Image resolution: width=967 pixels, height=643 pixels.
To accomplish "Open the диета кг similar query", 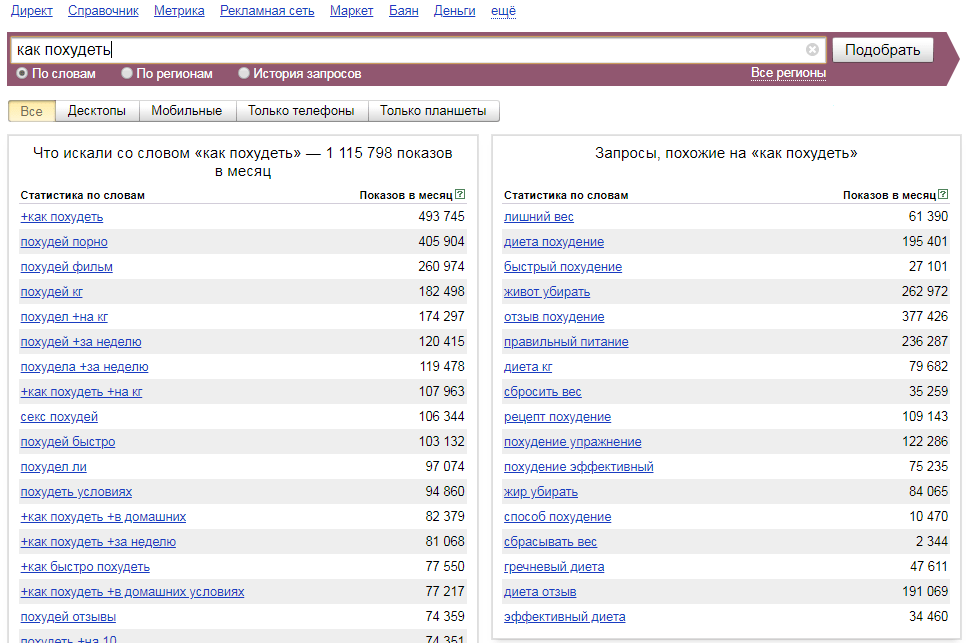I will [528, 367].
